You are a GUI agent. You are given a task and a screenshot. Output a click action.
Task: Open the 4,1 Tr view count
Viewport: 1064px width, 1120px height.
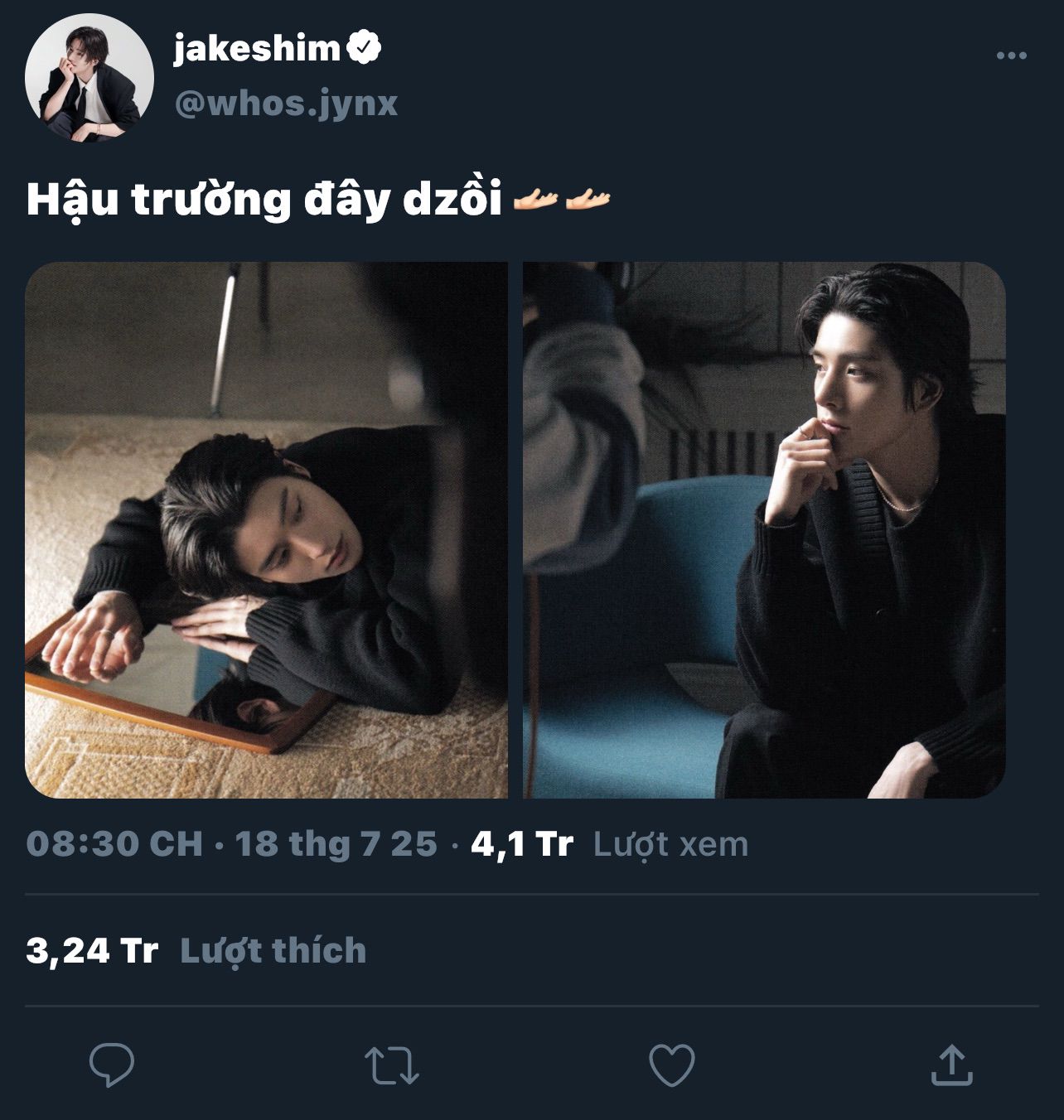click(522, 843)
